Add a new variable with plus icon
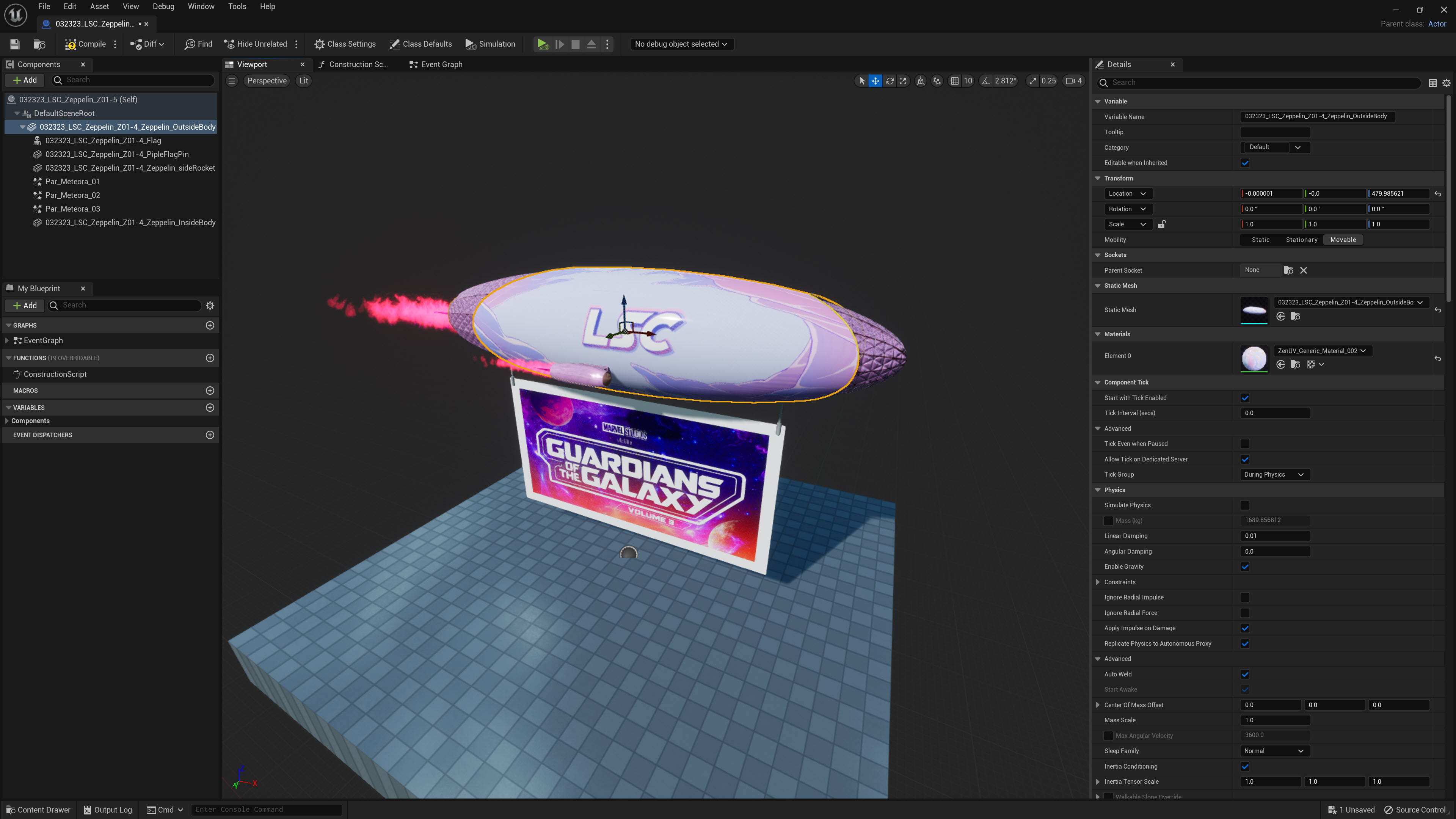The image size is (1456, 819). point(210,408)
